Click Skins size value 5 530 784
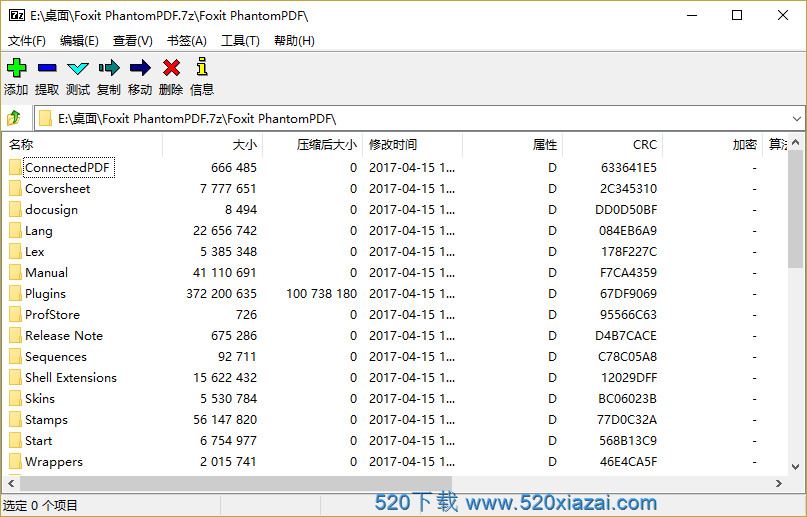Viewport: 807px width, 517px height. pyautogui.click(x=228, y=399)
